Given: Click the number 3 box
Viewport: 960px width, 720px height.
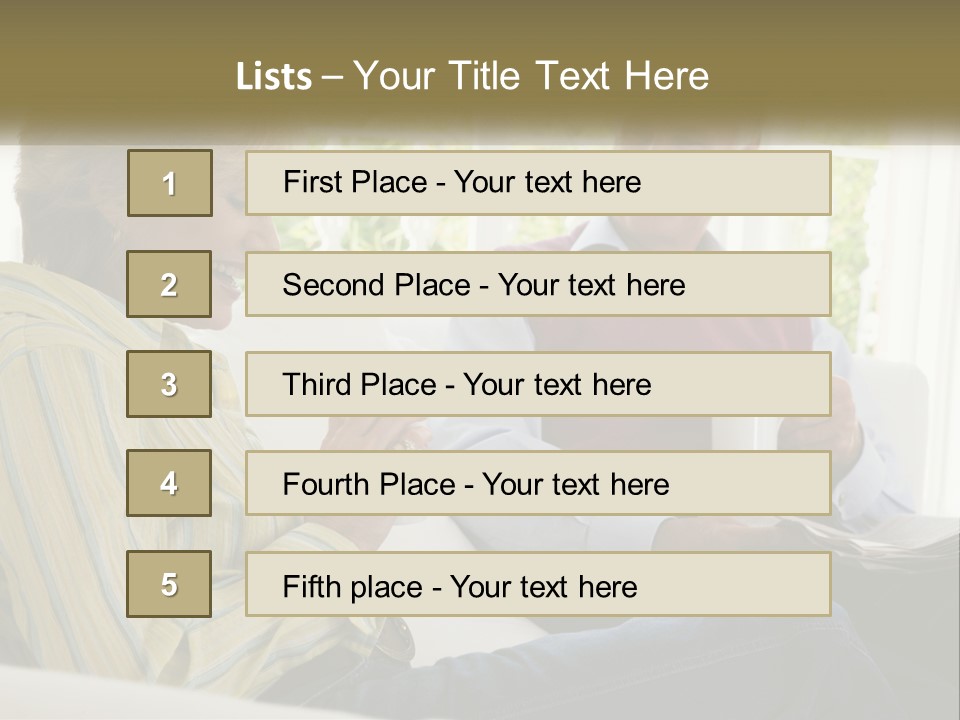Looking at the screenshot, I should point(169,384).
